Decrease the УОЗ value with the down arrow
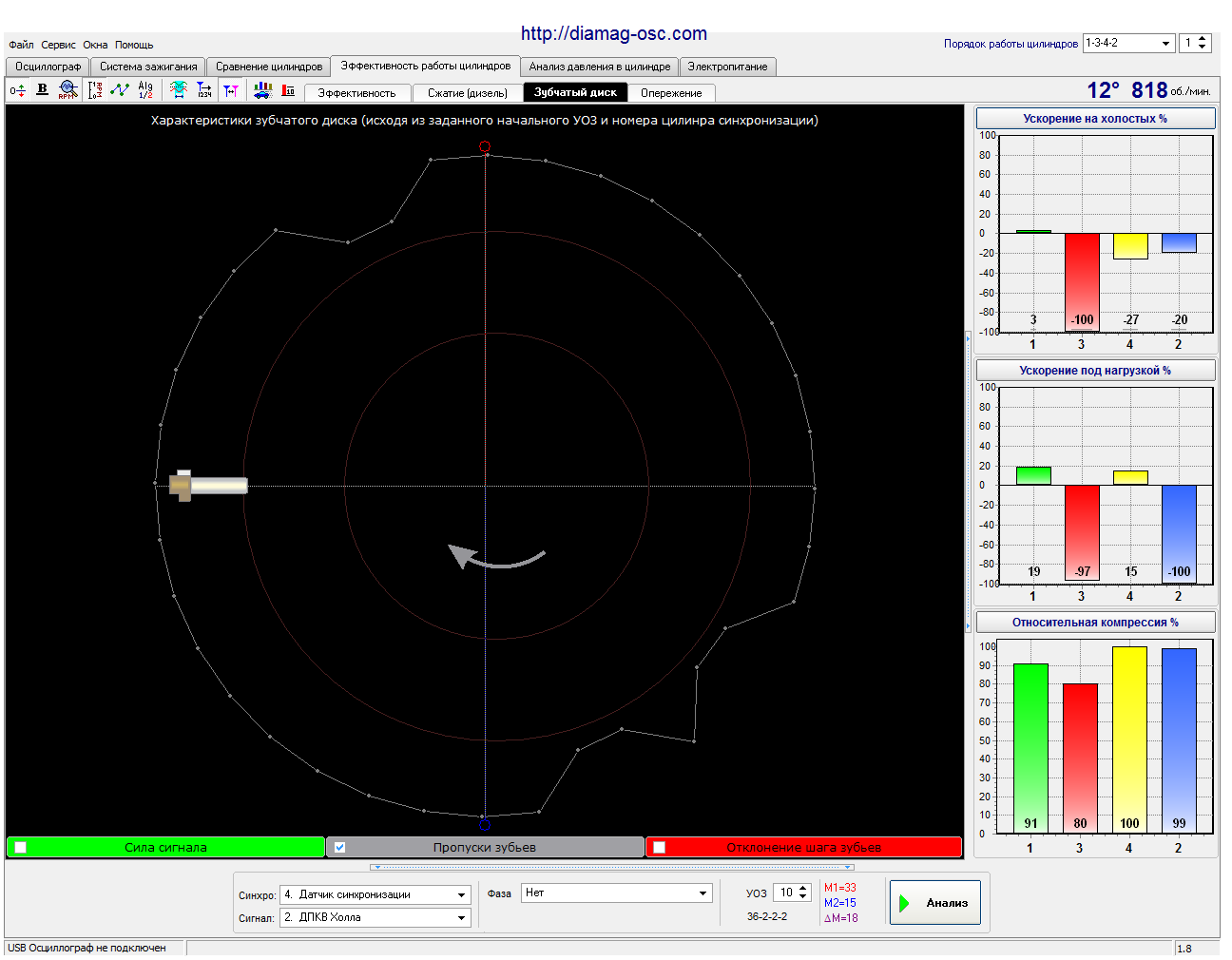Screen dimensions: 1232x960 (803, 897)
